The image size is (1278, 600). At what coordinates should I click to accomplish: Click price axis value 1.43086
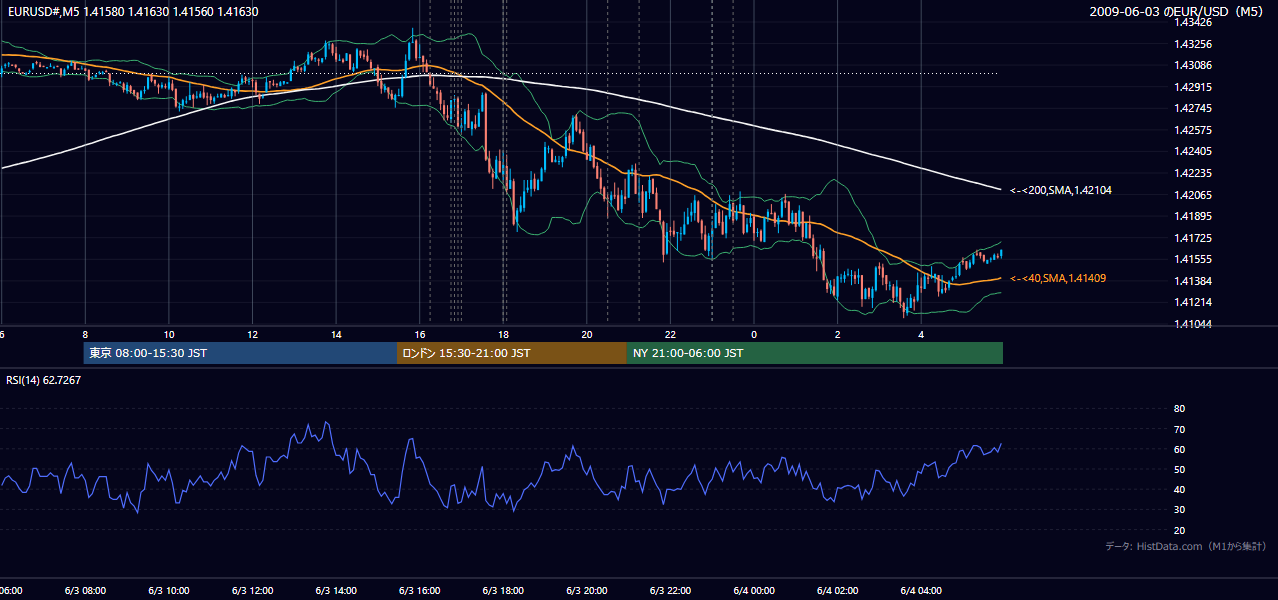point(1192,65)
